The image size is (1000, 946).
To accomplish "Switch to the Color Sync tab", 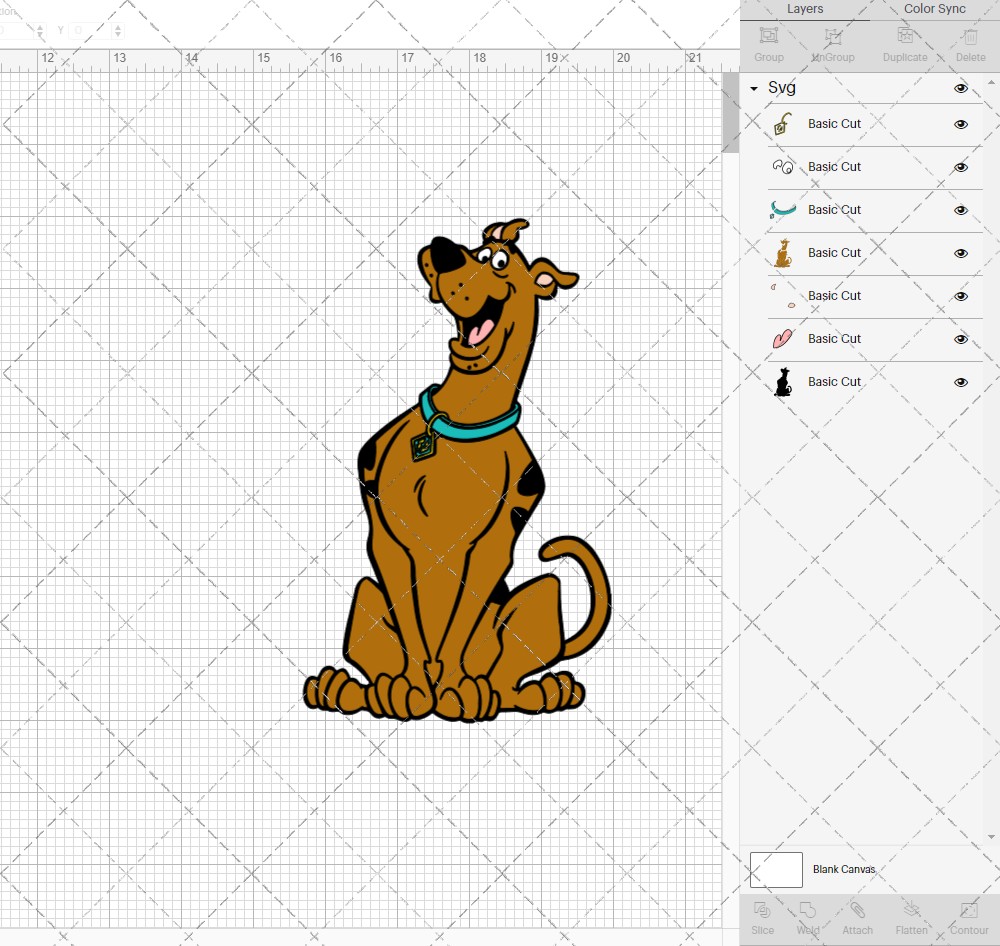I will tap(934, 9).
